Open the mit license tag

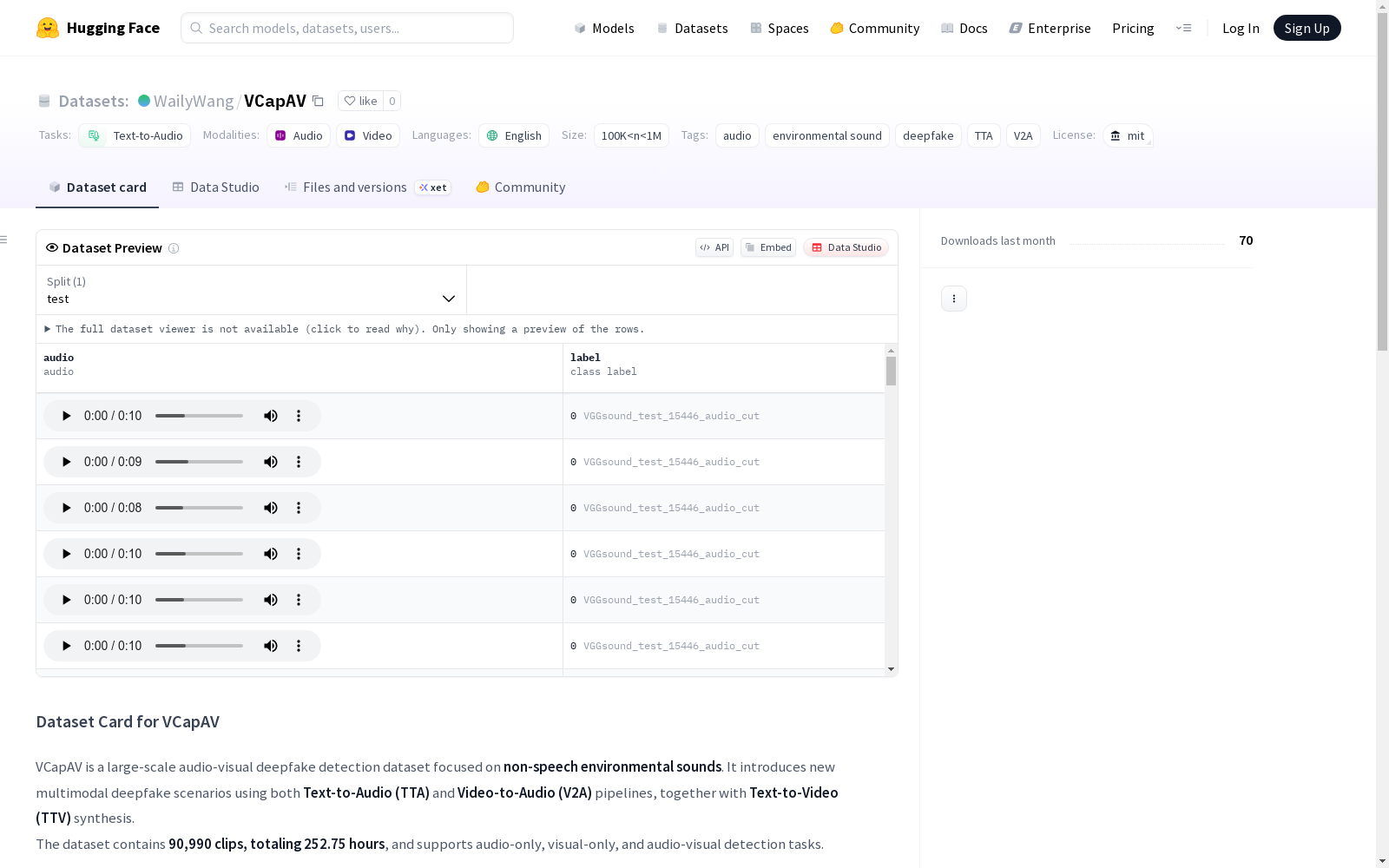(x=1128, y=135)
